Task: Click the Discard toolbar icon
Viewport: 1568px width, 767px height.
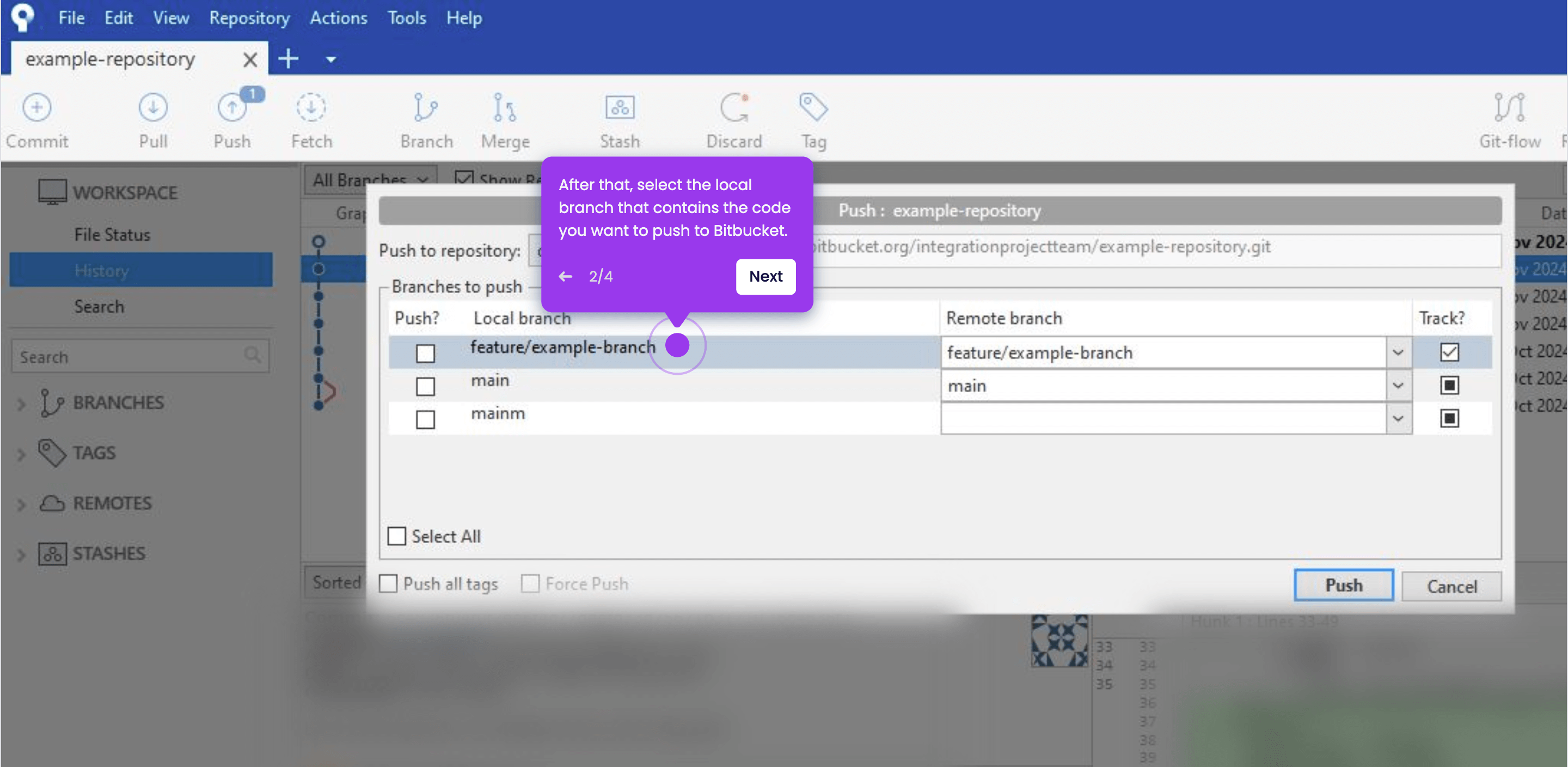Action: pyautogui.click(x=734, y=108)
